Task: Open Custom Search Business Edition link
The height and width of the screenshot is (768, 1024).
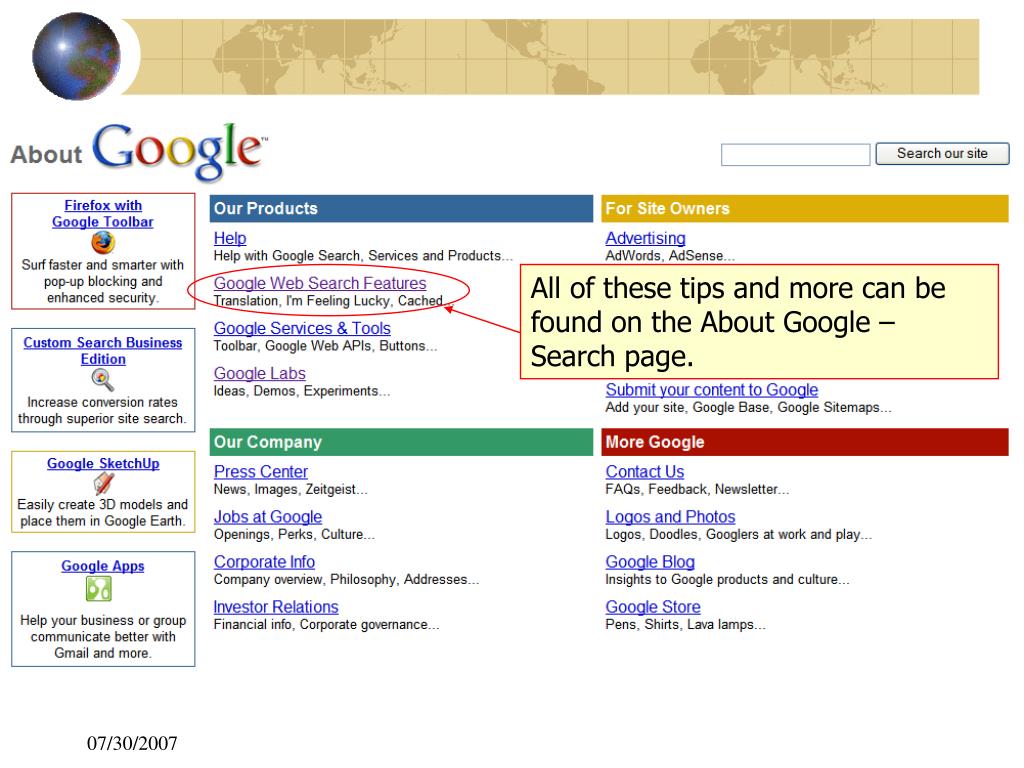Action: coord(103,351)
